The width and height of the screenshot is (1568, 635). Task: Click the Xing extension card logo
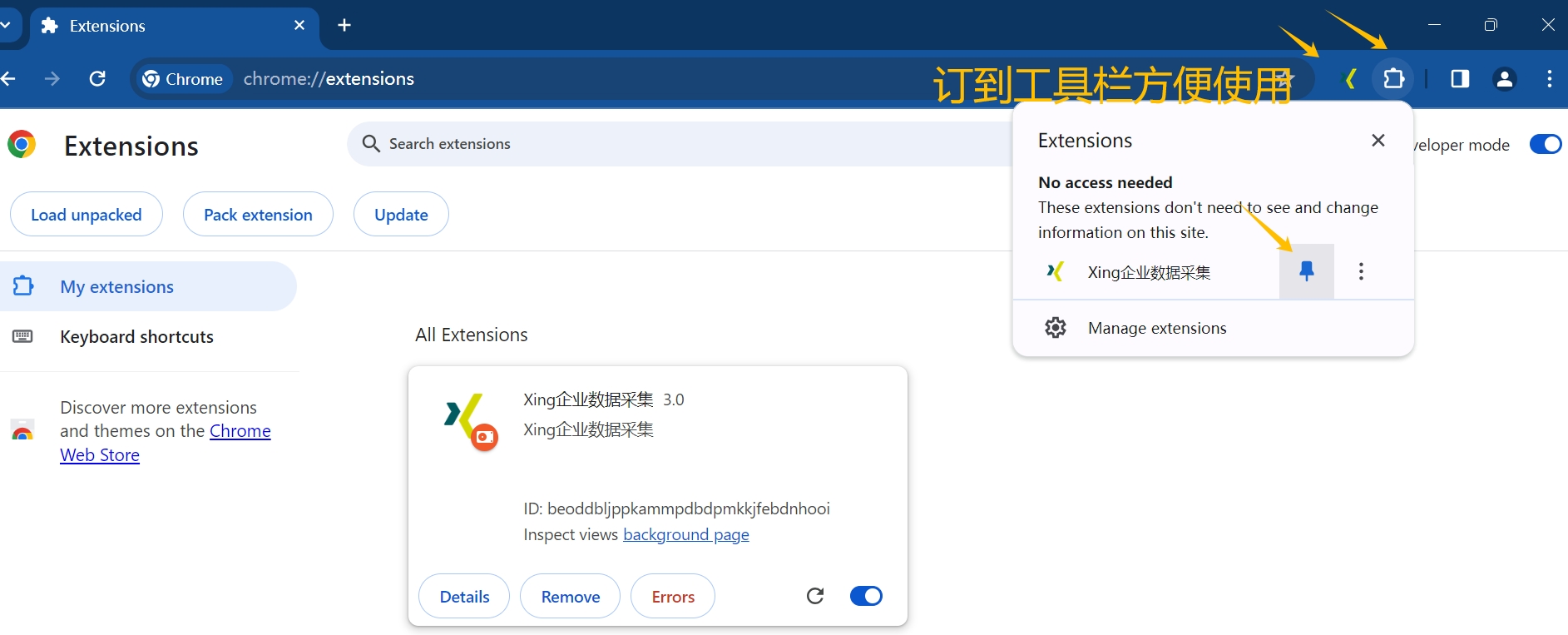point(469,420)
